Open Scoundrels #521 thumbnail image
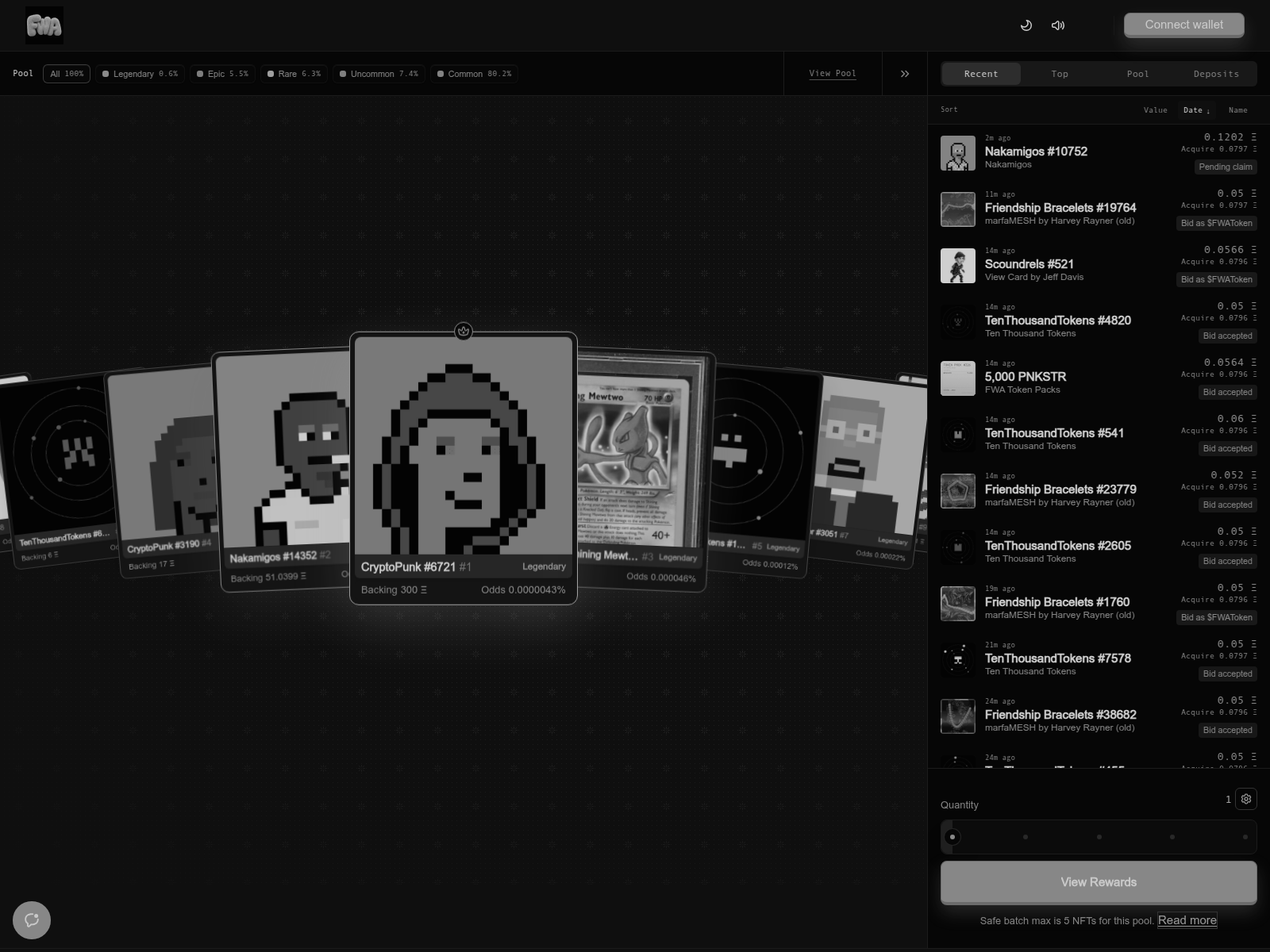 (x=958, y=266)
